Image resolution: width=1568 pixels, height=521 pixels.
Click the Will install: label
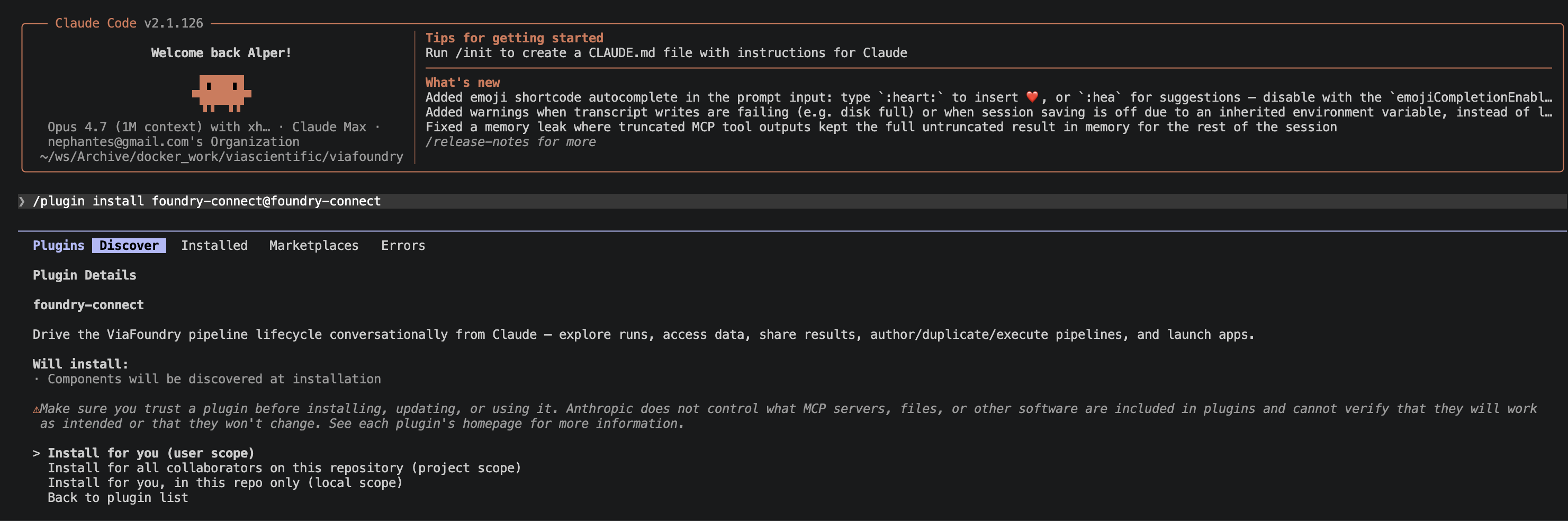(x=80, y=364)
